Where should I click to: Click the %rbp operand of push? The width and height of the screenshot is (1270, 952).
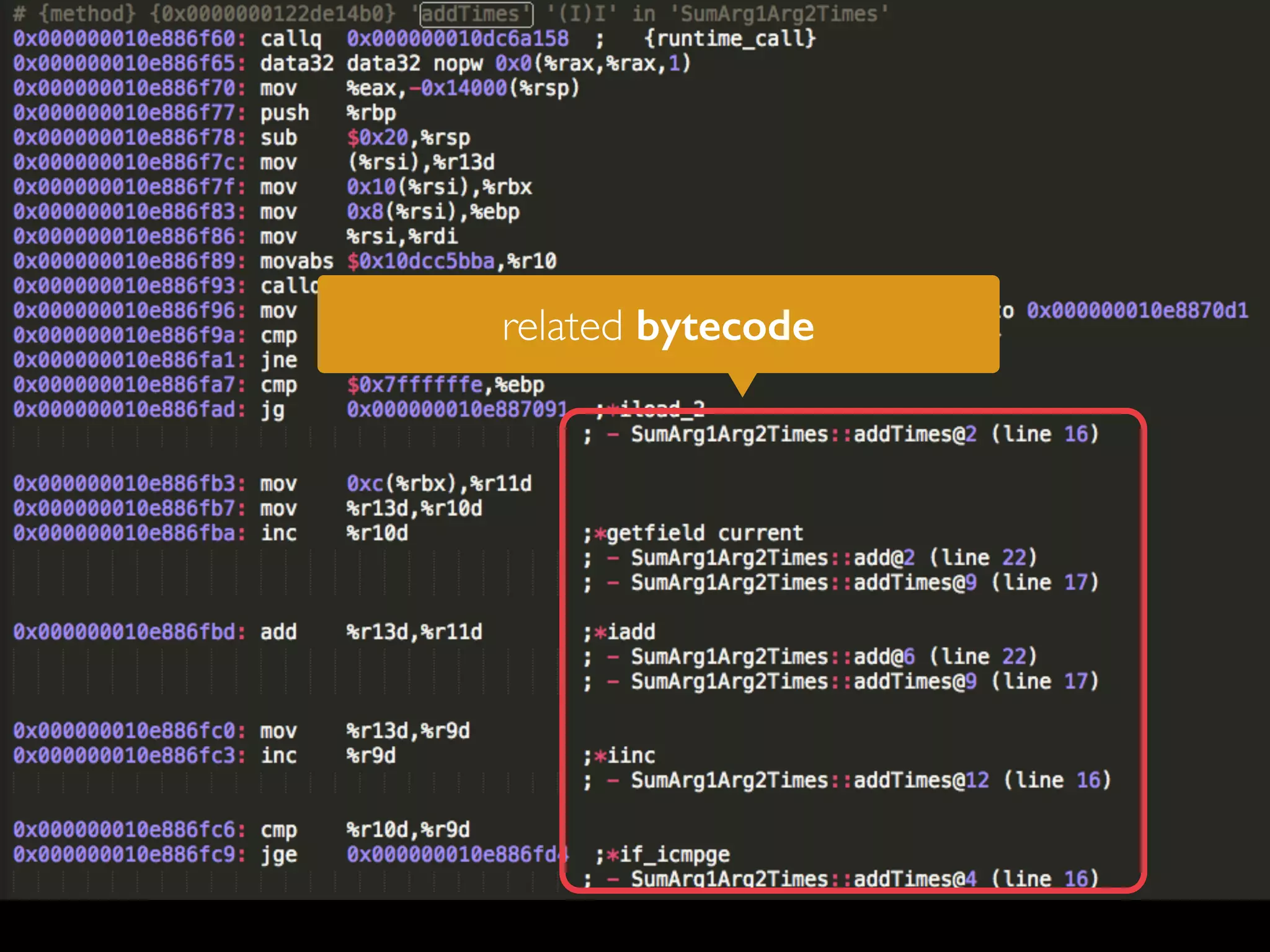tap(371, 113)
